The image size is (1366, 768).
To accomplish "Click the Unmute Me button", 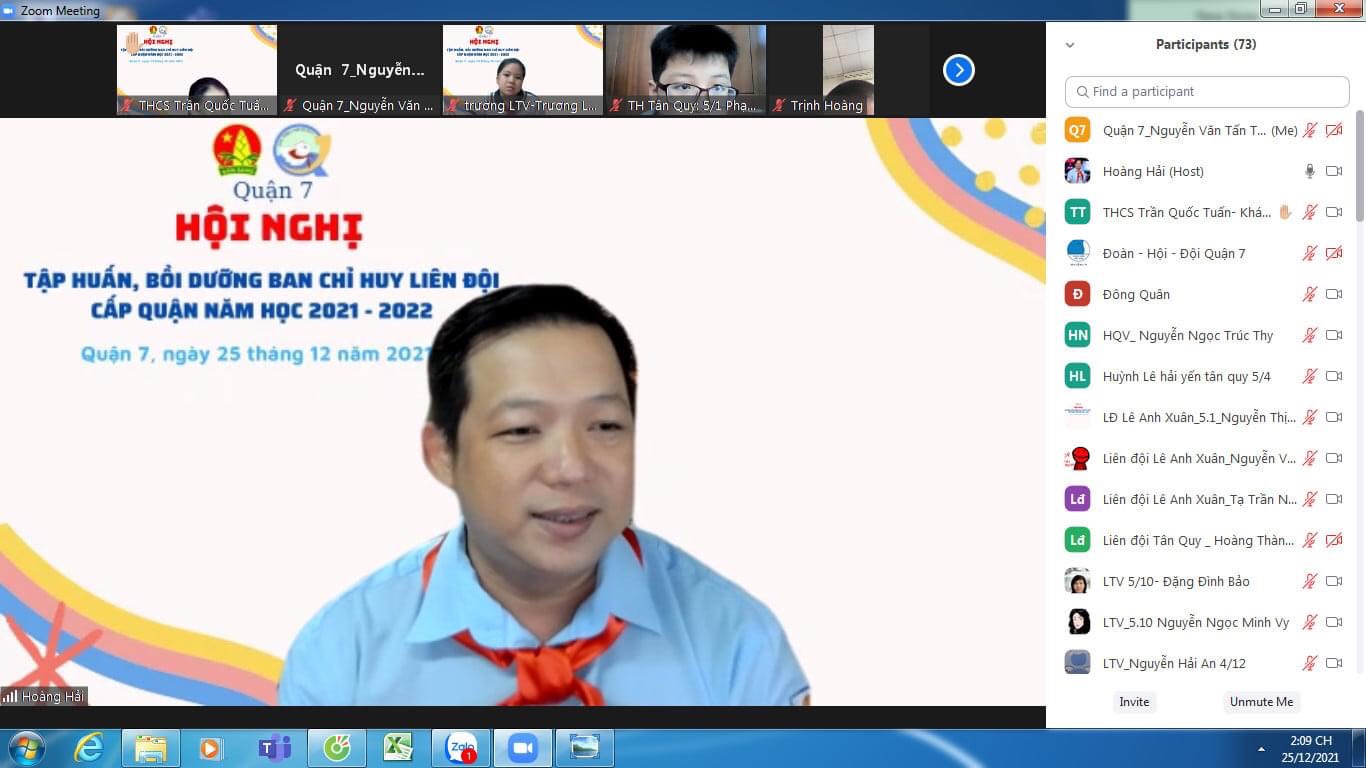I will click(x=1261, y=702).
